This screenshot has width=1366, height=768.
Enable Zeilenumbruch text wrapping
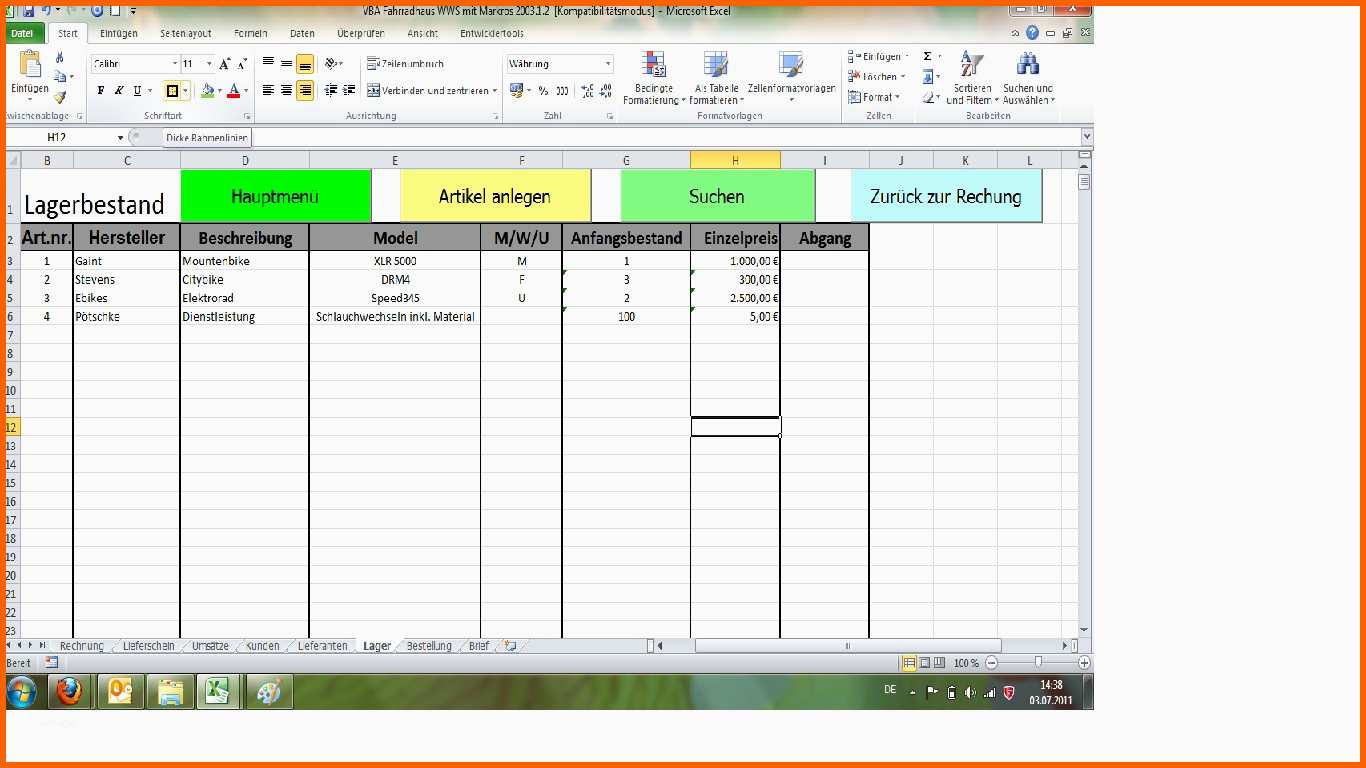[405, 64]
